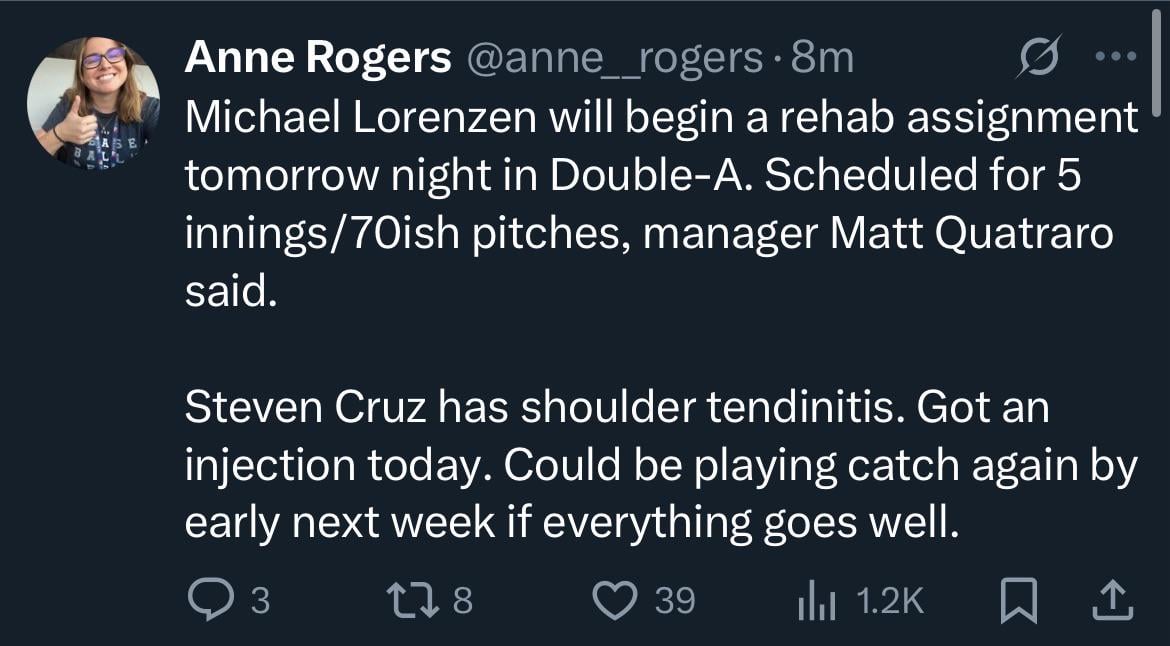View post analytics via the bar chart icon
Screen dimensions: 1170x646
click(820, 598)
